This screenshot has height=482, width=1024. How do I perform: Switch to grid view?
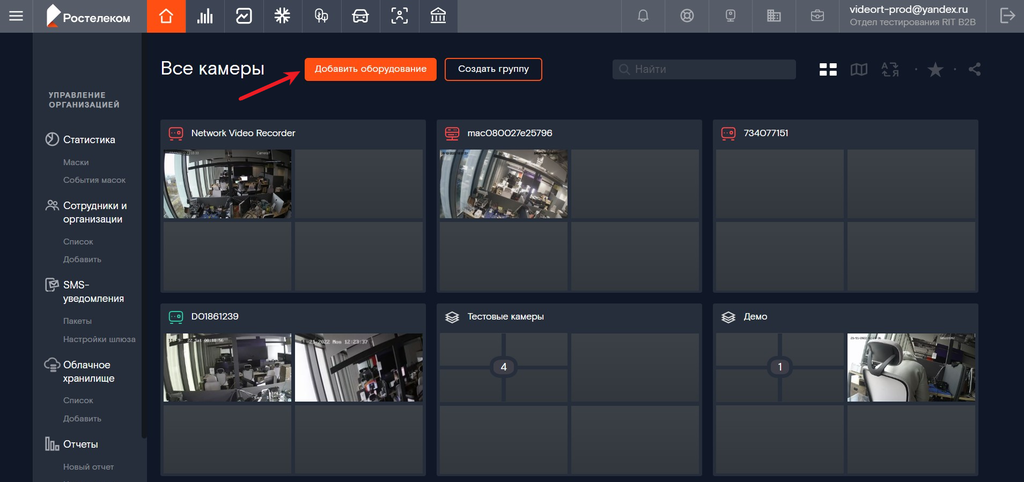[x=828, y=69]
